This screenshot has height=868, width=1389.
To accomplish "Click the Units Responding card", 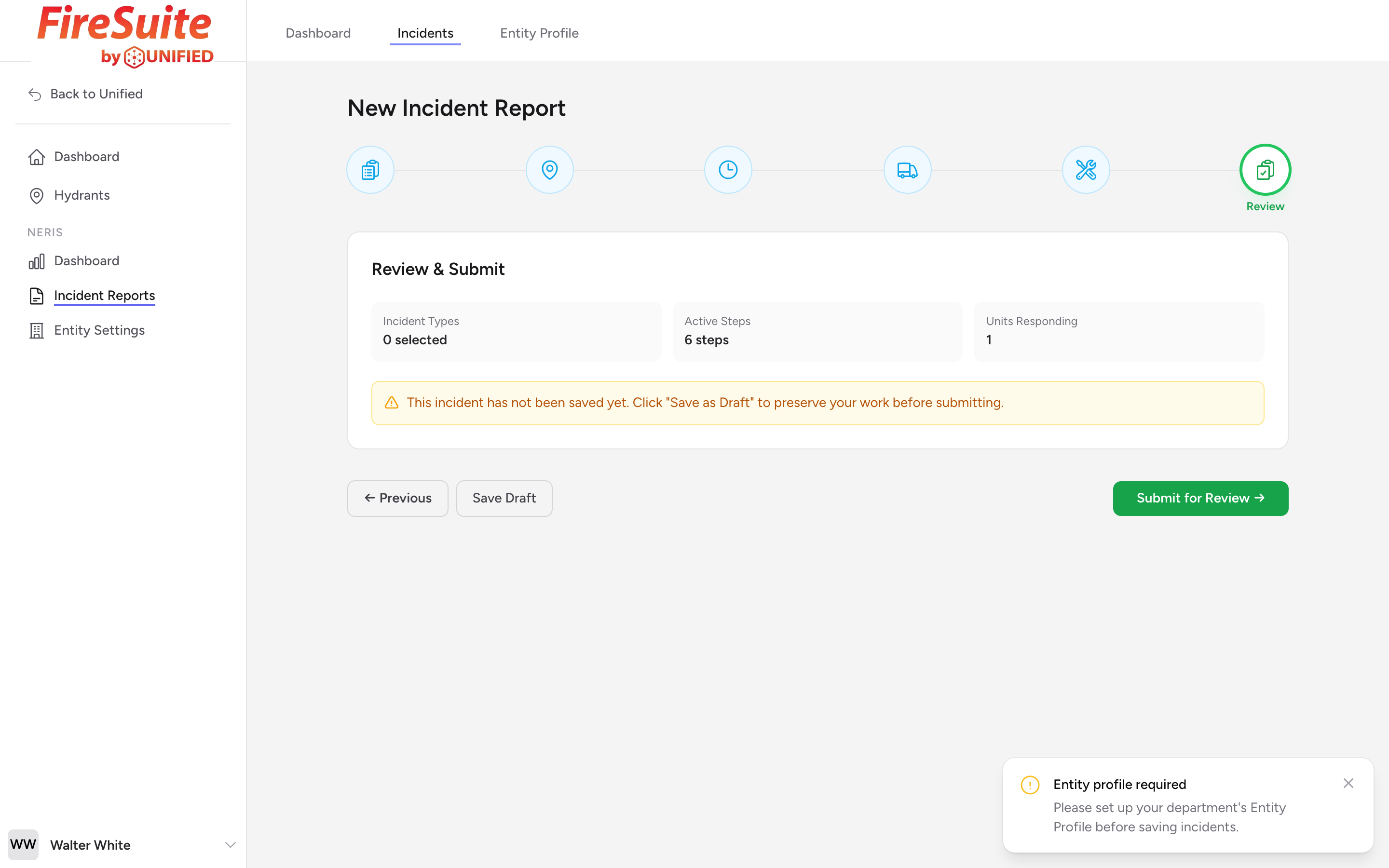I will 1119,331.
